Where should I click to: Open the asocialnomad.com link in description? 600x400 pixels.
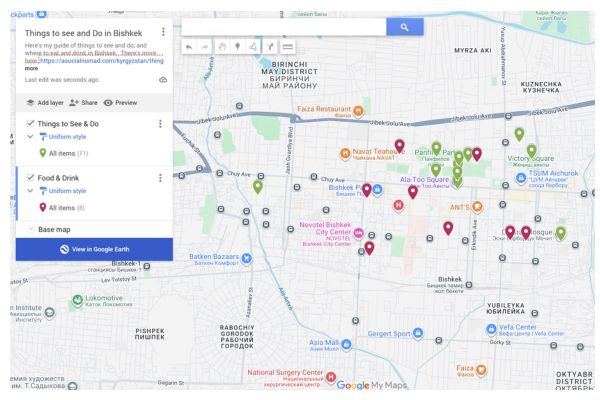pyautogui.click(x=101, y=60)
